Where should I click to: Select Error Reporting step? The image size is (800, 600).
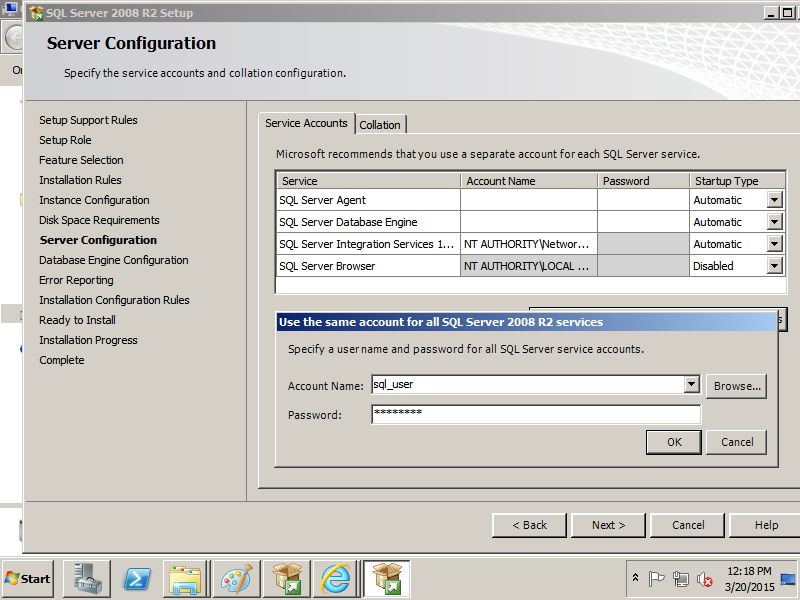coord(76,280)
